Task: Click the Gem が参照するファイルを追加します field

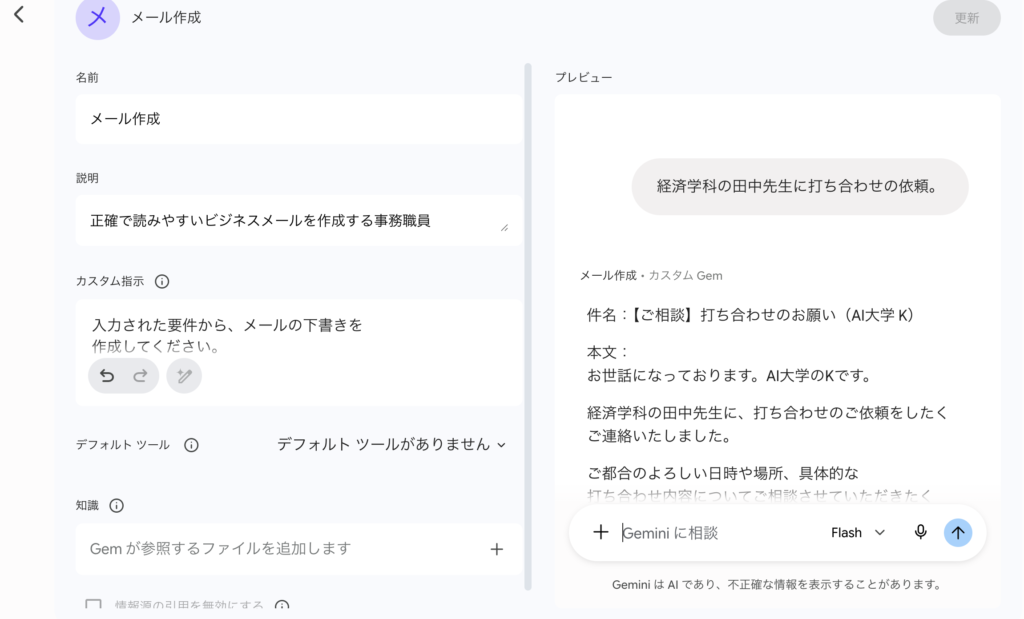Action: point(298,549)
